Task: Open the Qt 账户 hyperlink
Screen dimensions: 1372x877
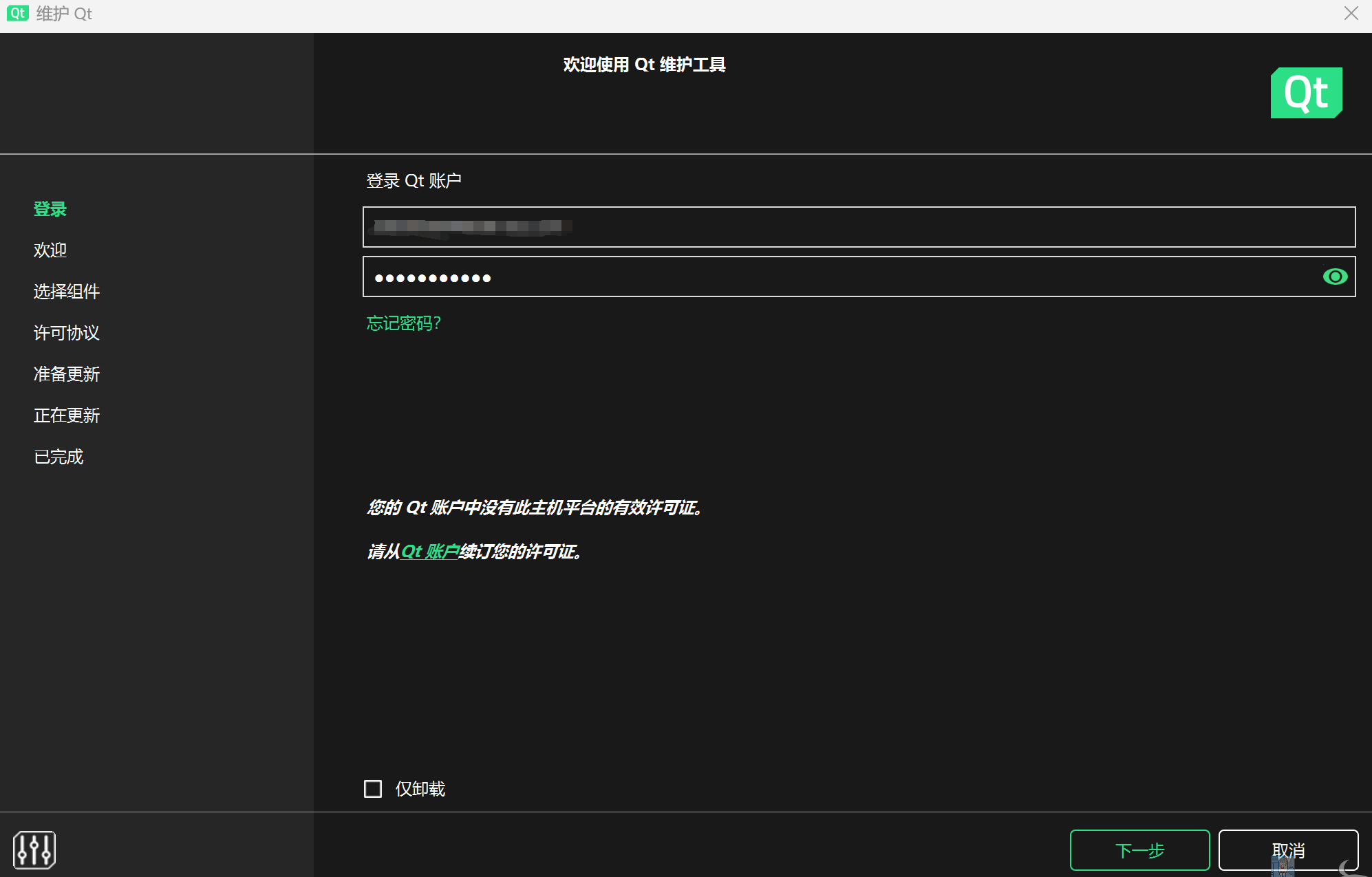Action: coord(429,552)
